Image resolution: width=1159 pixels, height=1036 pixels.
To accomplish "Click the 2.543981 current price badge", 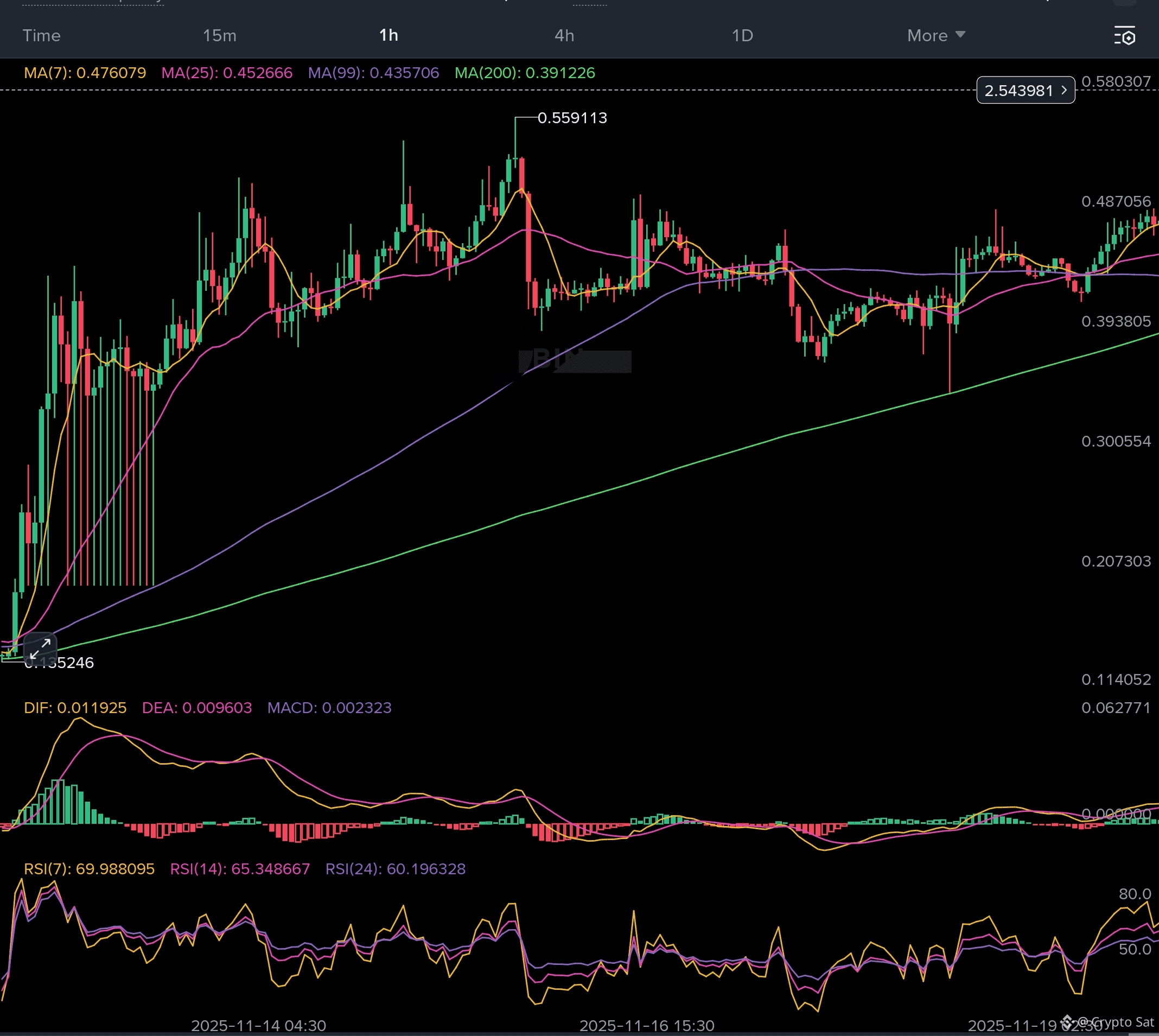I will click(x=1018, y=91).
